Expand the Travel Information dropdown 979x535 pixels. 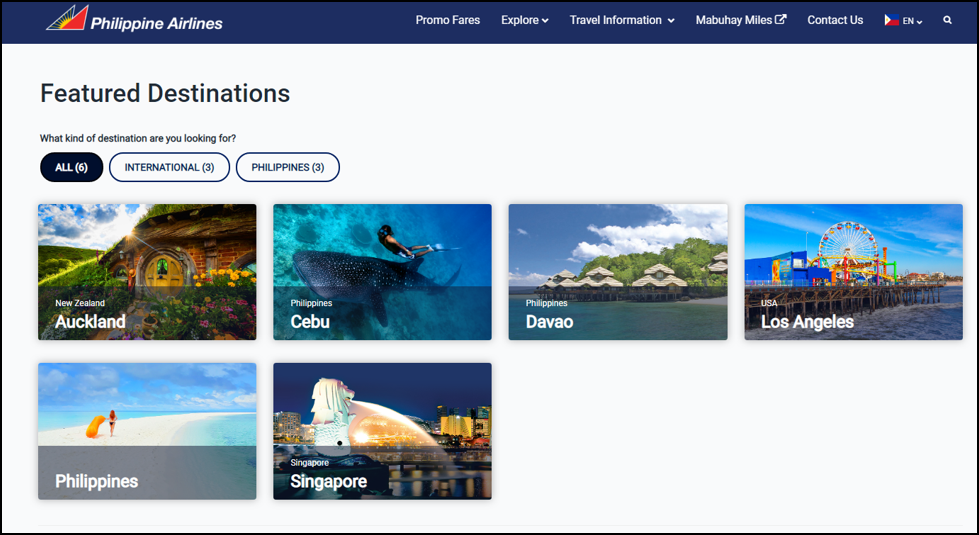click(622, 20)
